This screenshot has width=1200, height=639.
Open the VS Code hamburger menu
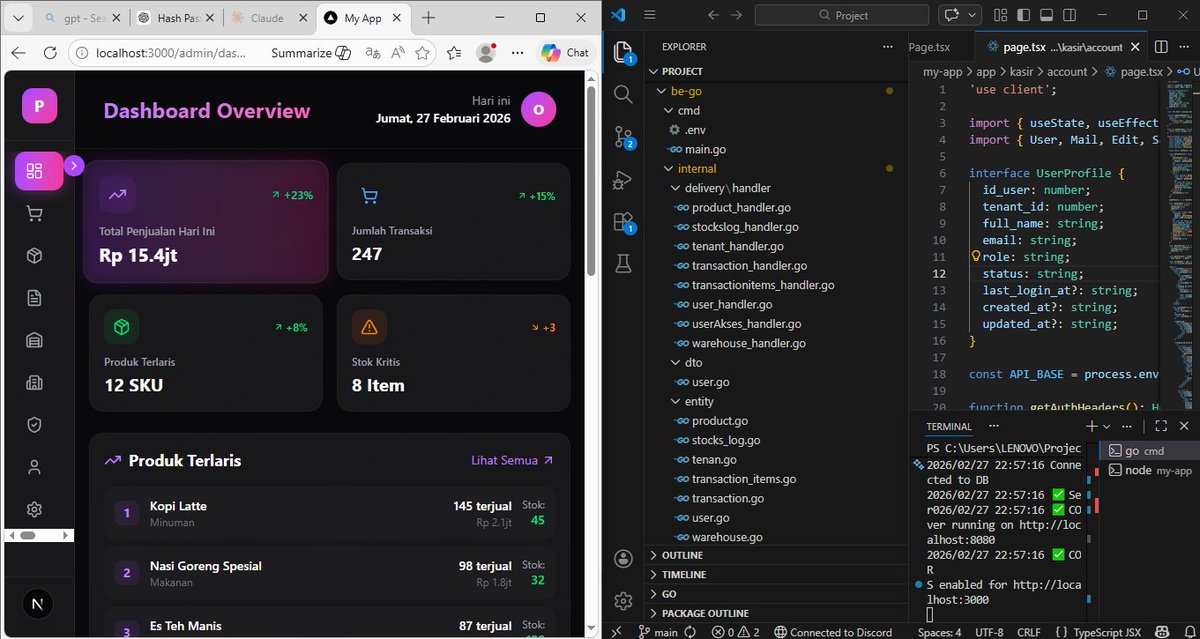[x=650, y=15]
